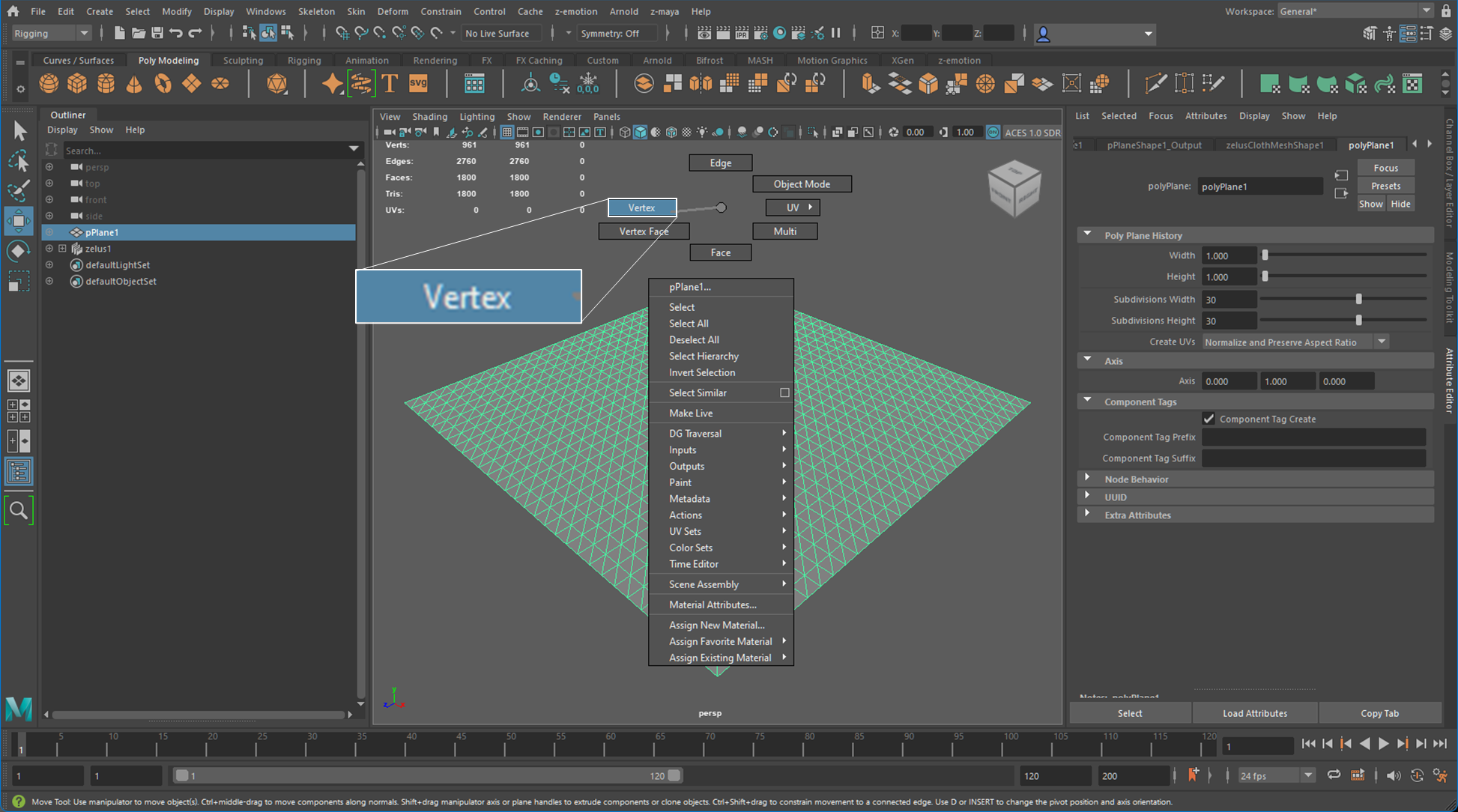Select the Move tool in the toolbox

(x=19, y=220)
